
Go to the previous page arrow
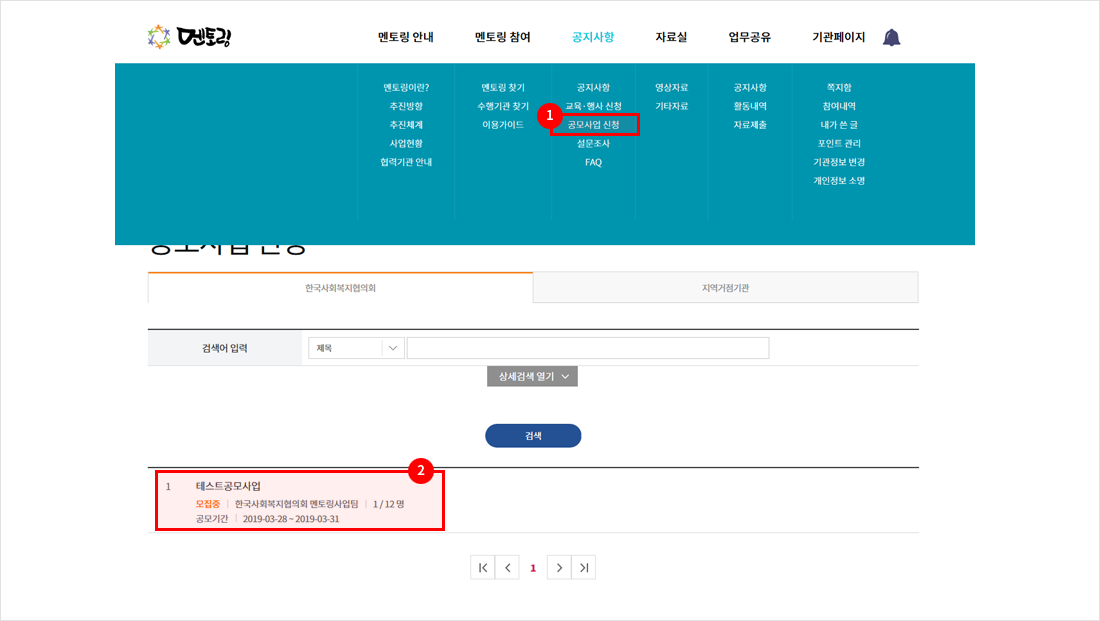coord(508,568)
